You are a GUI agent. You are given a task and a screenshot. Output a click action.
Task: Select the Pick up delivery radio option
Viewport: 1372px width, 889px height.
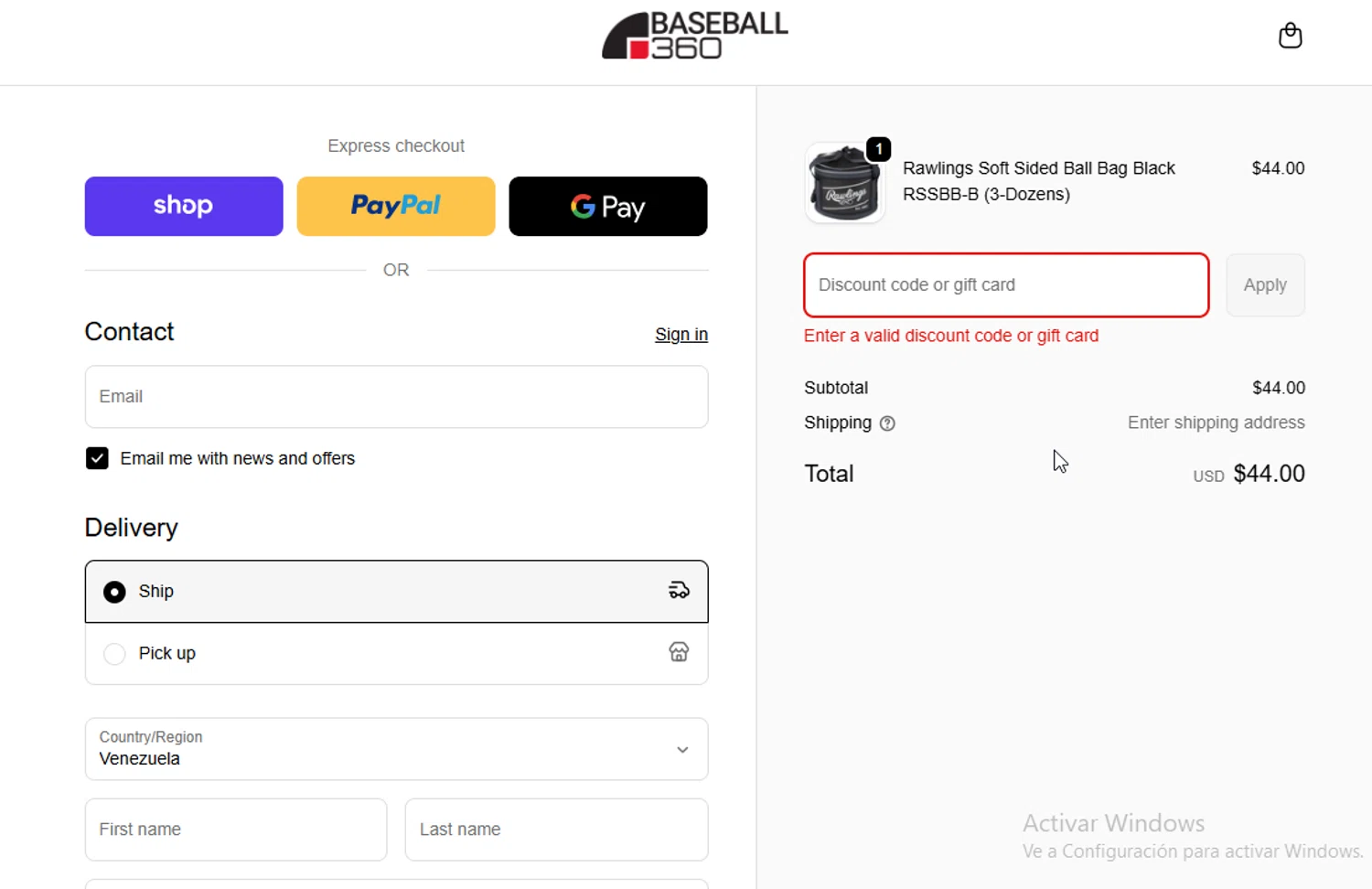(x=114, y=654)
